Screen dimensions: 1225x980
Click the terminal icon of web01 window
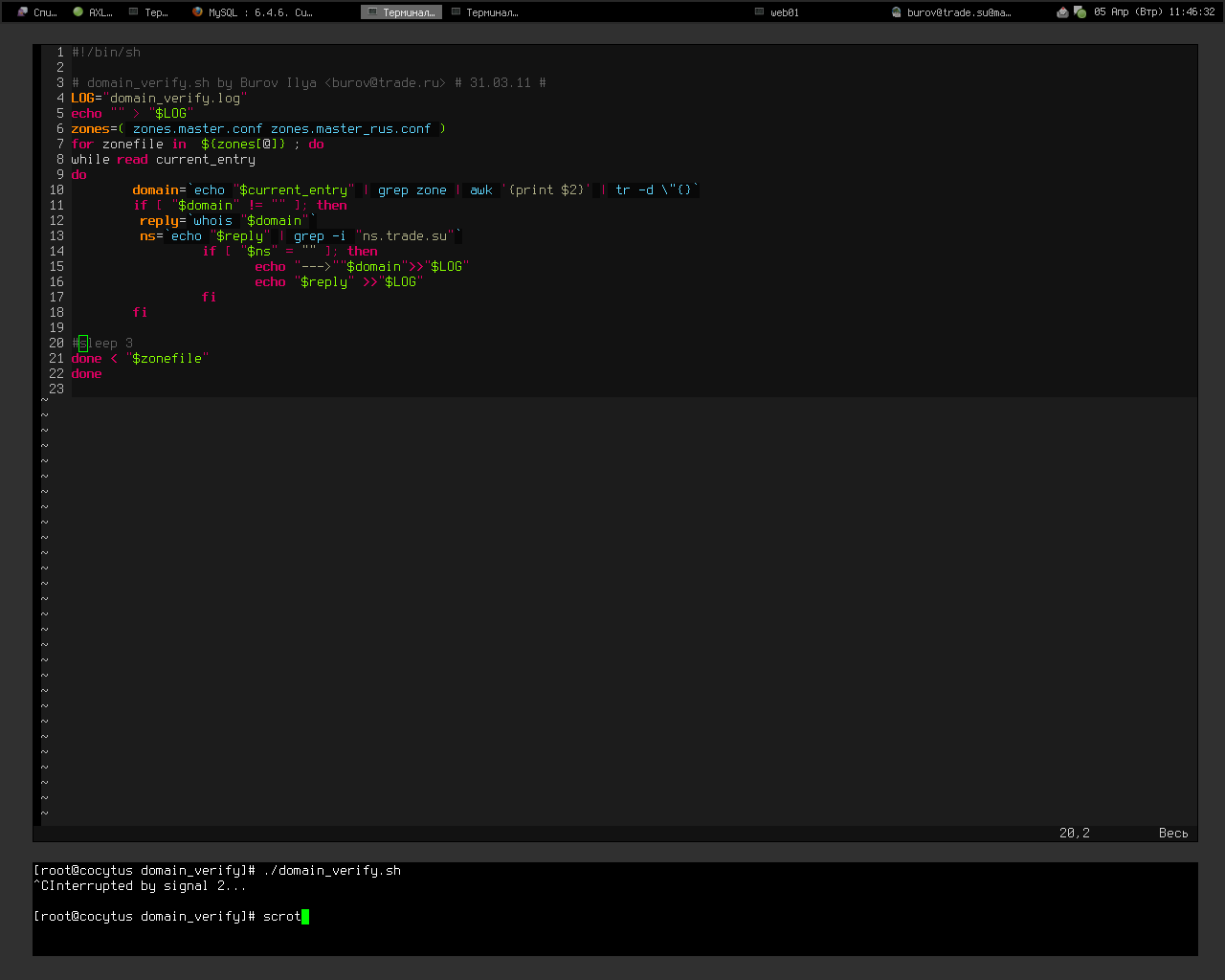pyautogui.click(x=760, y=12)
